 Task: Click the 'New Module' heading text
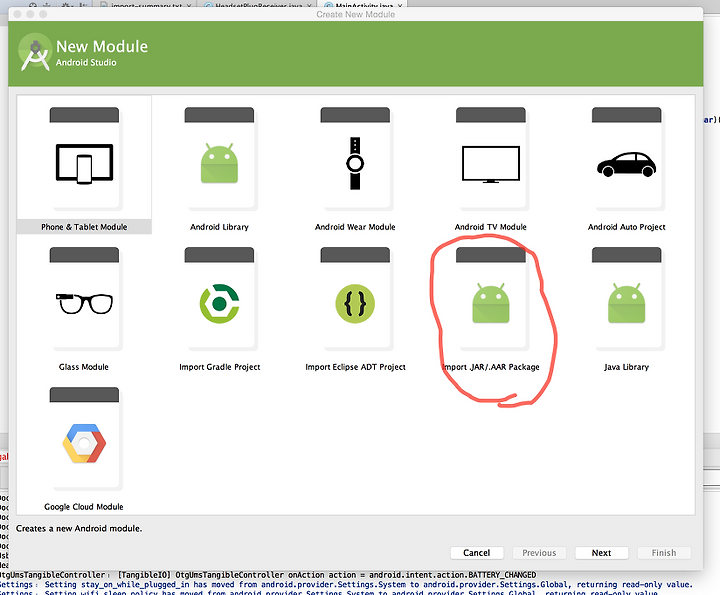tap(102, 46)
